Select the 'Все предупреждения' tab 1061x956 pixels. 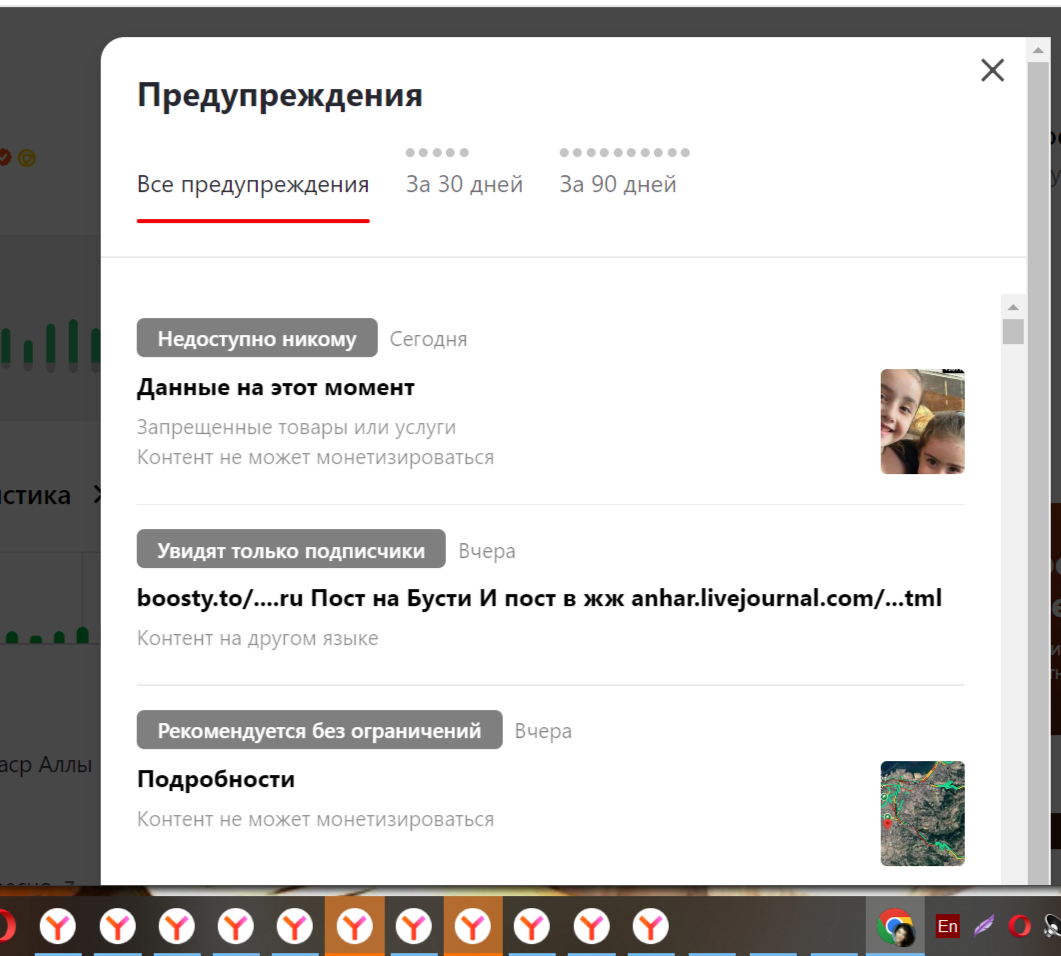pos(253,184)
